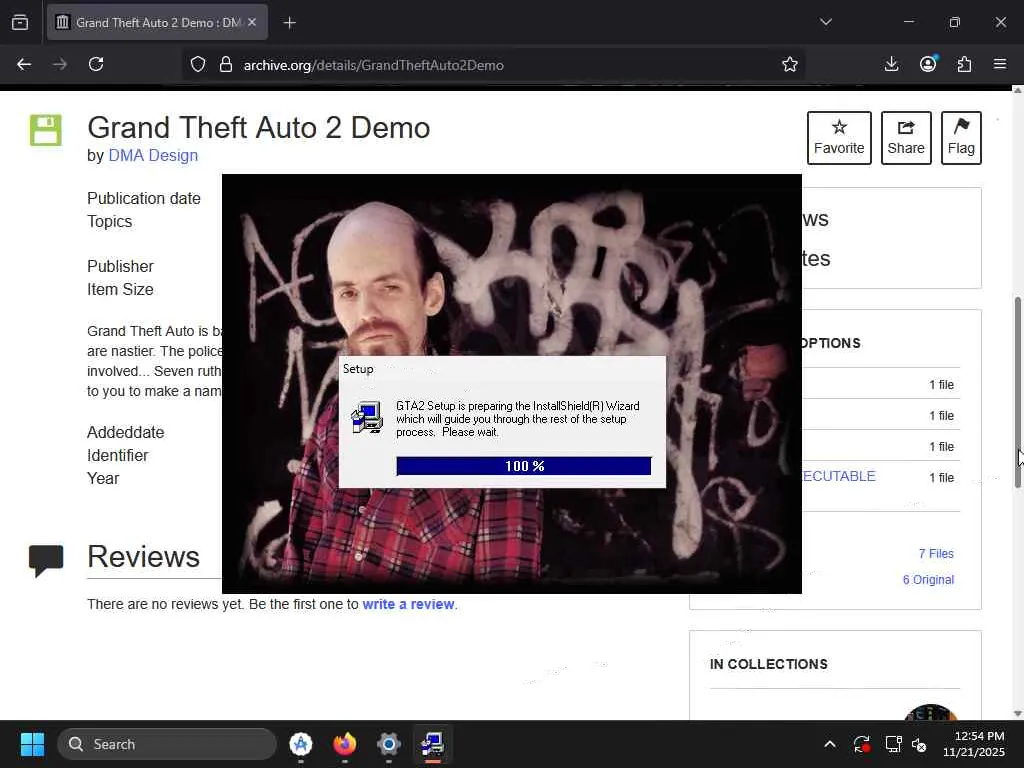Open the Firefox hamburger application menu
Image resolution: width=1024 pixels, height=768 pixels.
1000,64
